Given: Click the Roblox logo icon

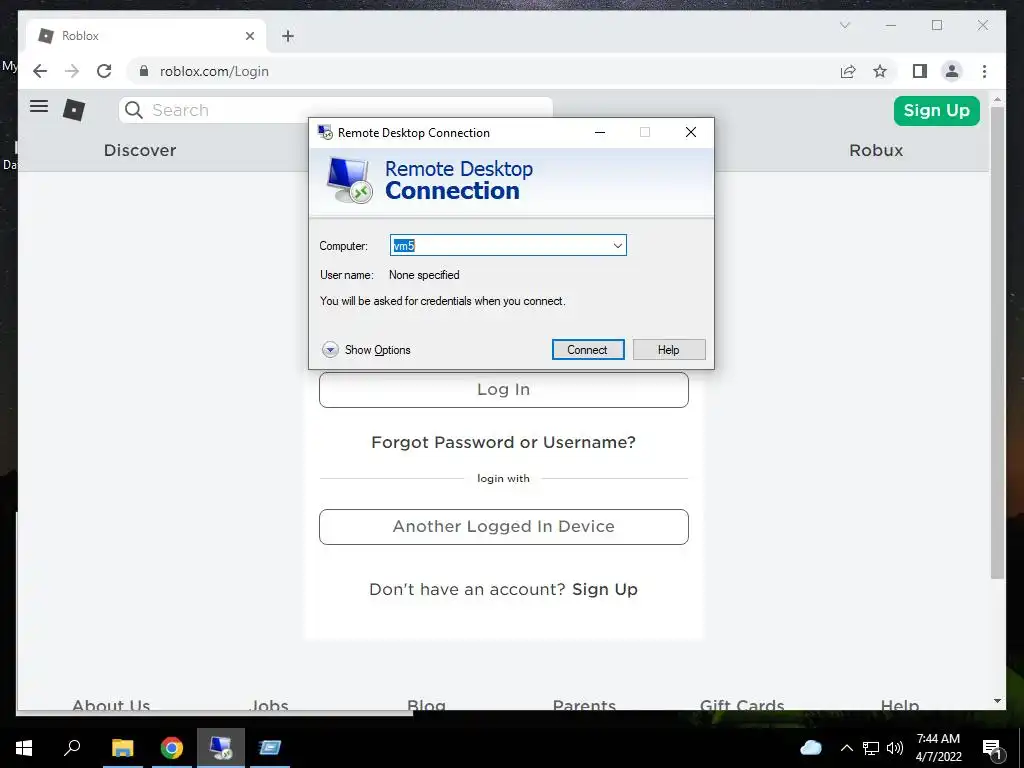Looking at the screenshot, I should pos(74,110).
